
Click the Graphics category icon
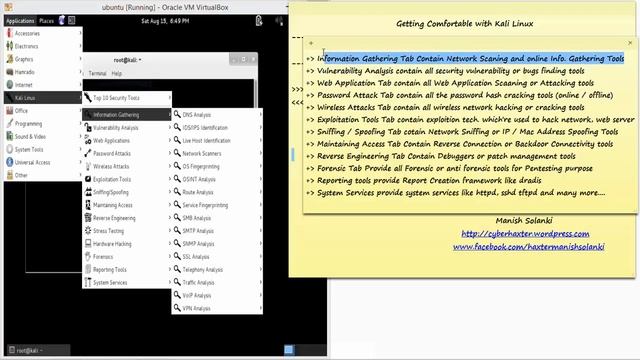coord(10,59)
